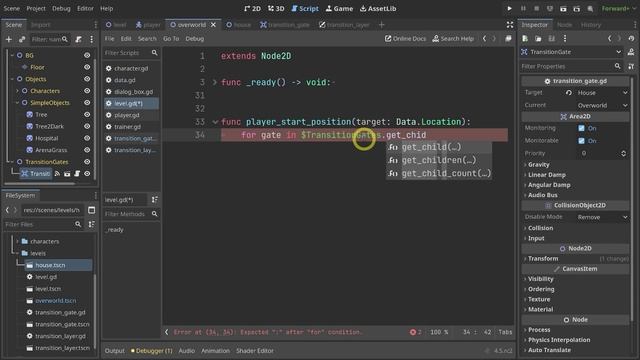Toggle visibility of BG node
The height and width of the screenshot is (360, 640).
[x=87, y=55]
